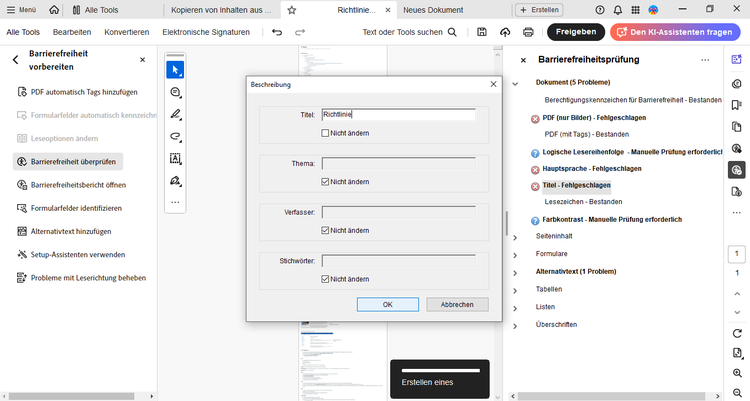Click the search magnifier icon
Image resolution: width=750 pixels, height=401 pixels.
452,32
